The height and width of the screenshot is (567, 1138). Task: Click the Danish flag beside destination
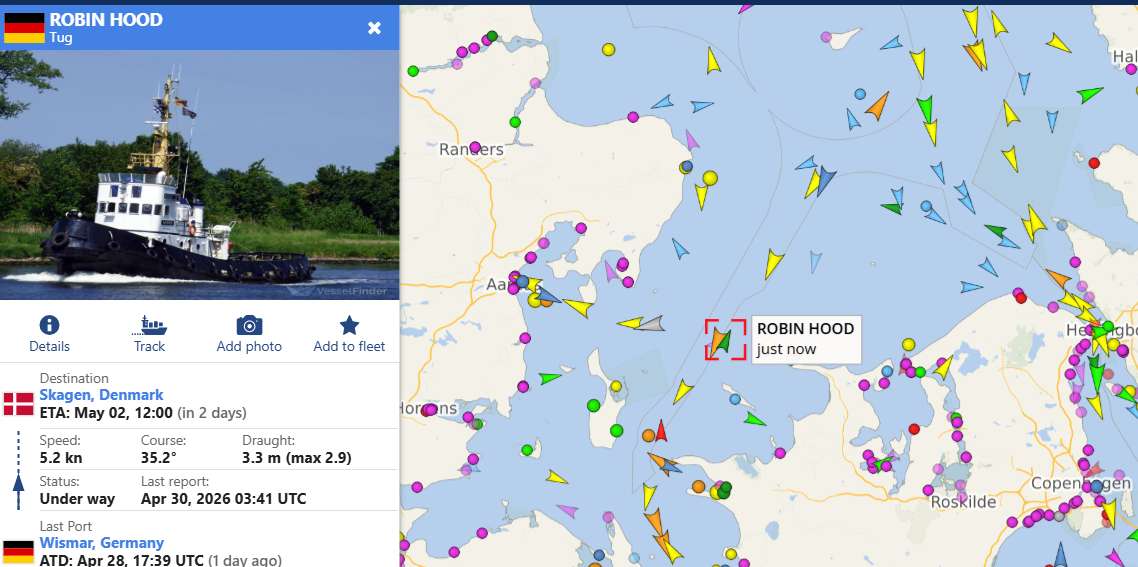[x=19, y=404]
